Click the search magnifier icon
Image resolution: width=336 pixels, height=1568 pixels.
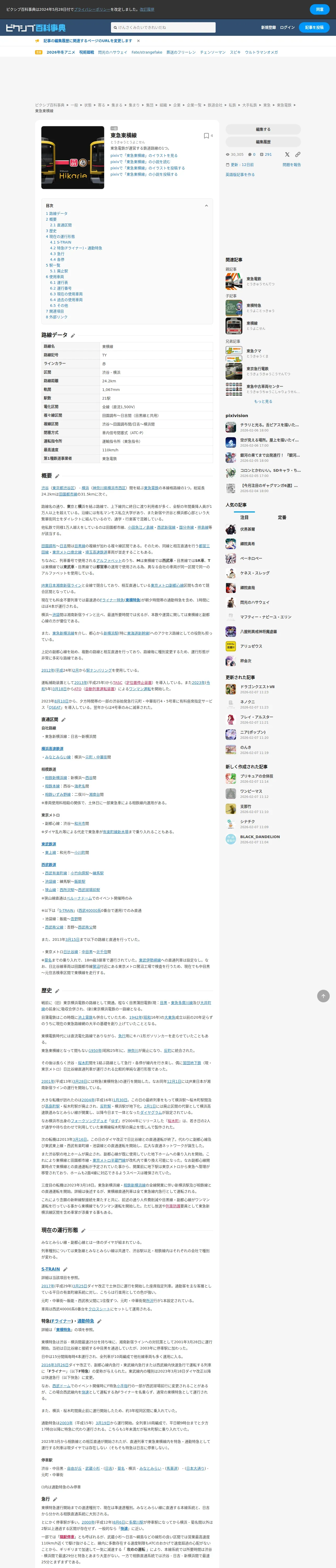pos(115,27)
